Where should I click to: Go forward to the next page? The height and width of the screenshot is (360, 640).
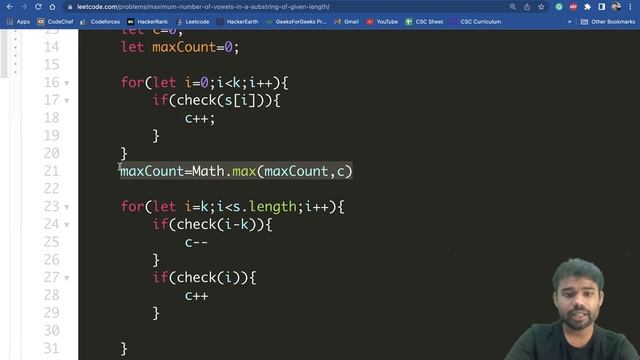click(x=24, y=7)
